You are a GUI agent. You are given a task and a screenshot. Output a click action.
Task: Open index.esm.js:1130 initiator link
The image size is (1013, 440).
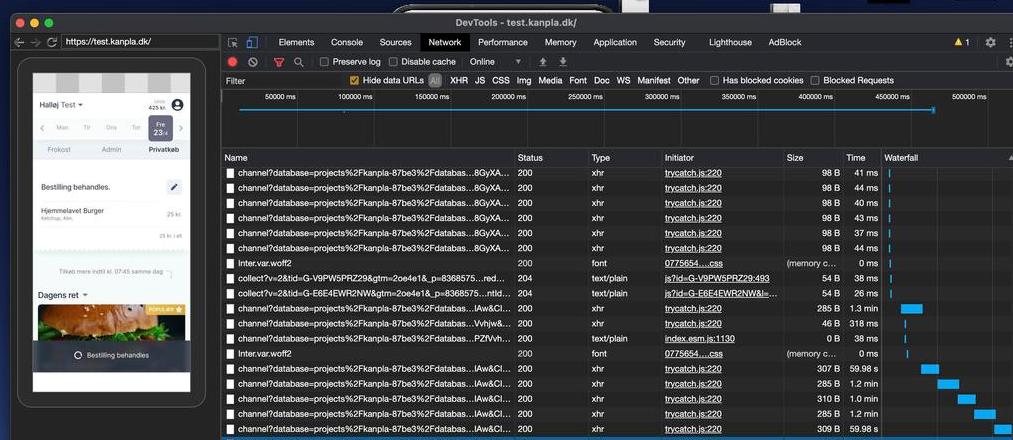[x=700, y=339]
